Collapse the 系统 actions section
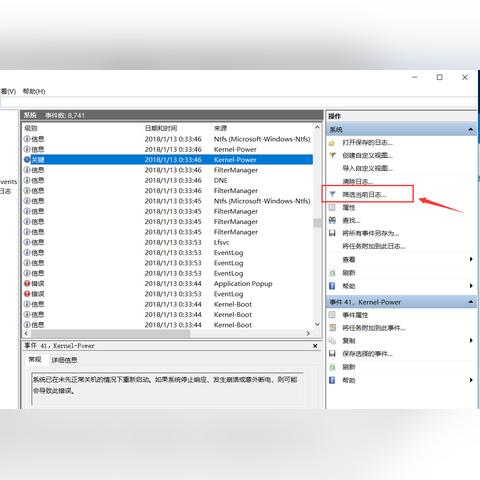480x480 pixels. tap(471, 129)
